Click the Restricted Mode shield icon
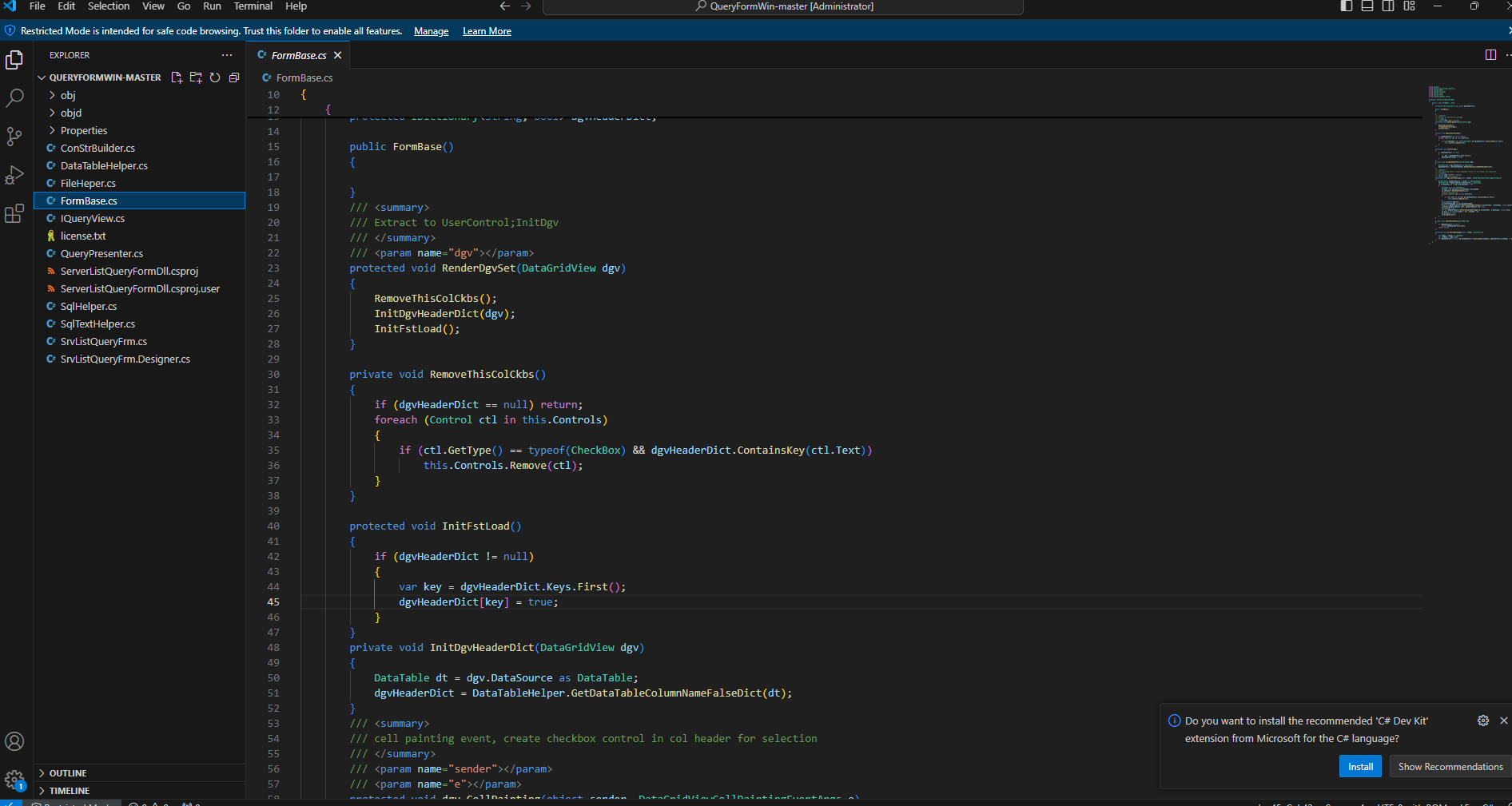The width and height of the screenshot is (1512, 806). [x=10, y=31]
